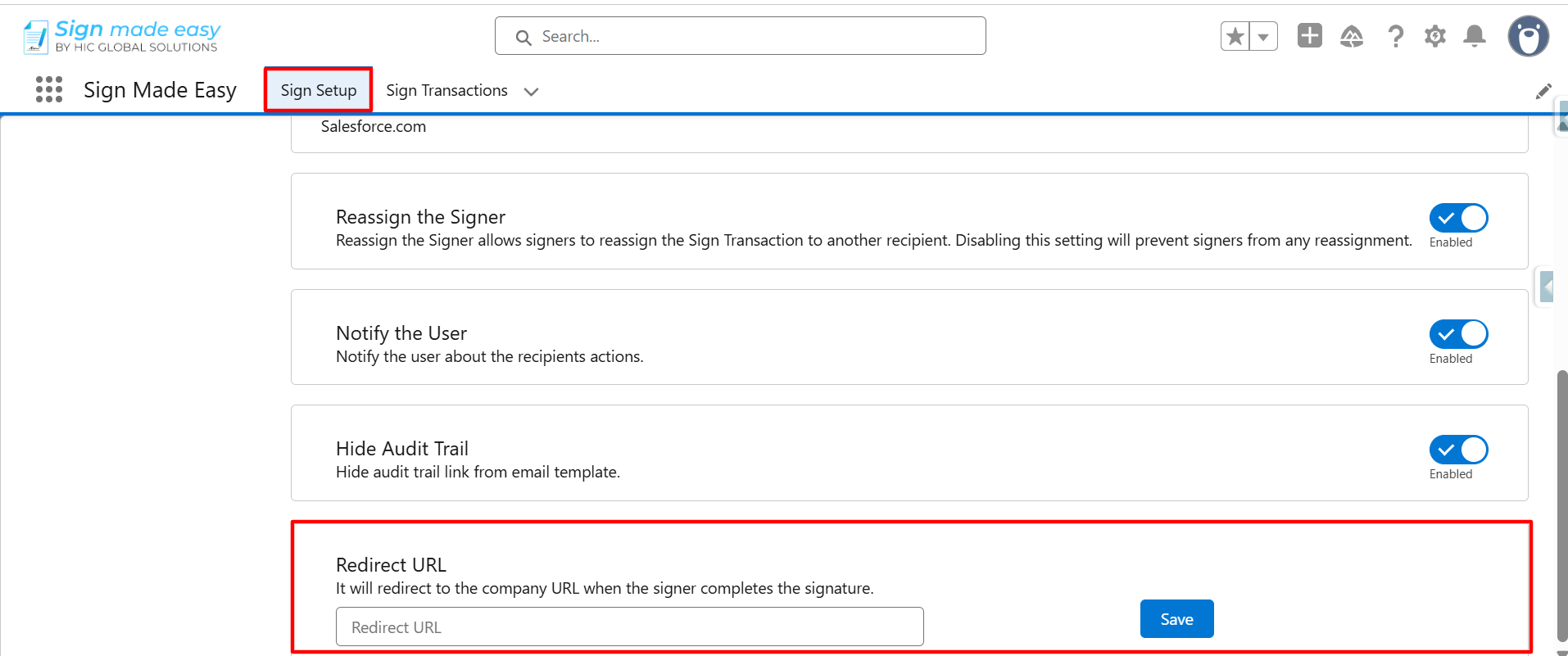Screen dimensions: 1568x656
Task: Click the vertical page scrollbar
Action: point(1561,508)
